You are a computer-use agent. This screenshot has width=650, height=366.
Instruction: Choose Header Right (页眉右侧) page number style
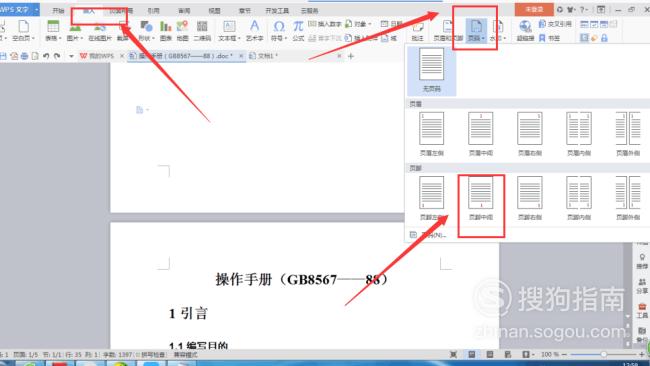(530, 134)
